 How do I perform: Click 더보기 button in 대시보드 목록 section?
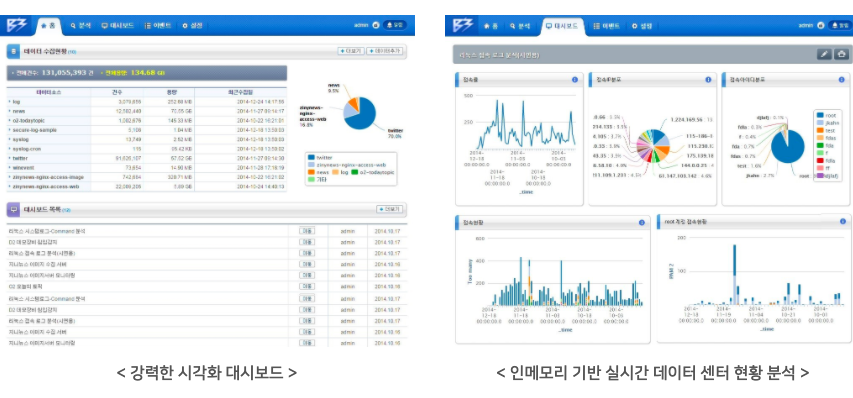[x=390, y=209]
